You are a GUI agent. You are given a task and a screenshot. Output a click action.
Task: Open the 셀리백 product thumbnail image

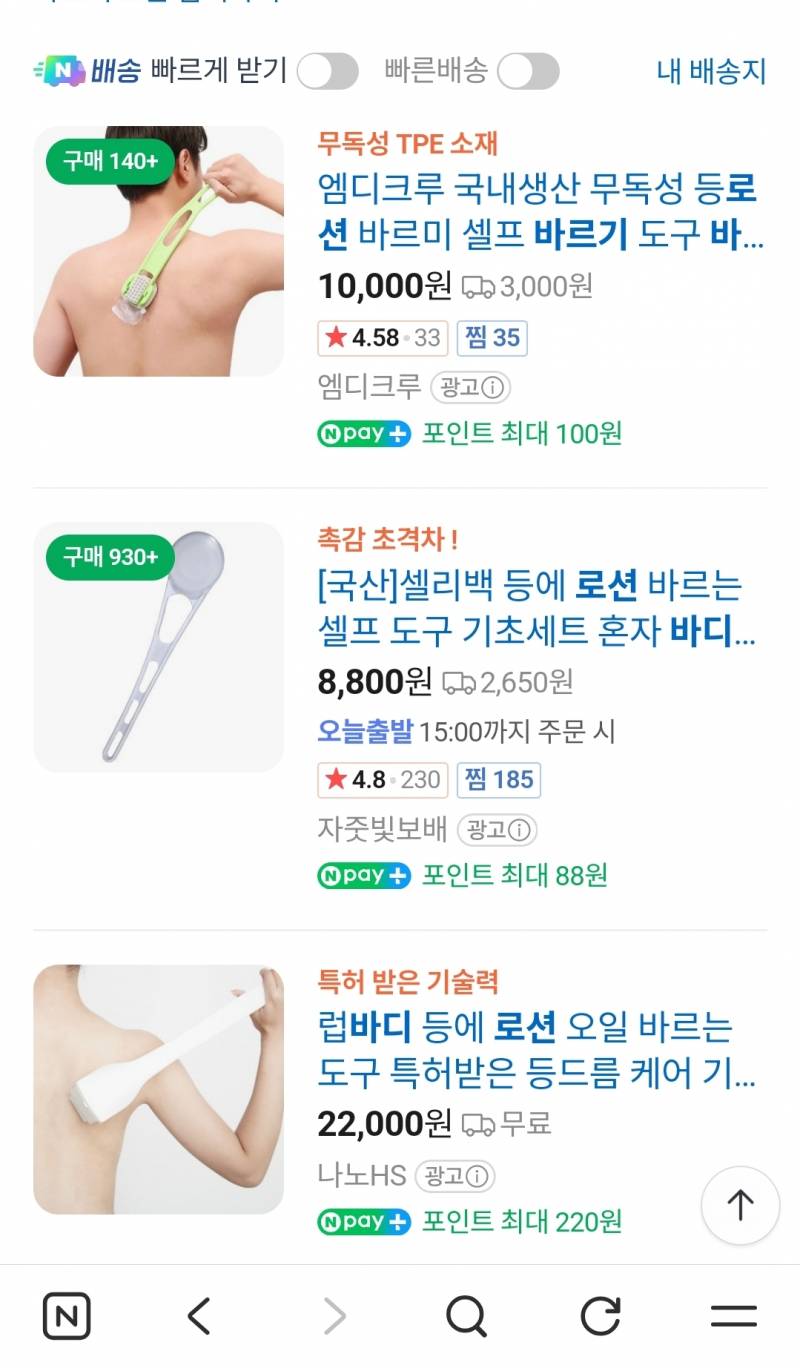[x=158, y=646]
